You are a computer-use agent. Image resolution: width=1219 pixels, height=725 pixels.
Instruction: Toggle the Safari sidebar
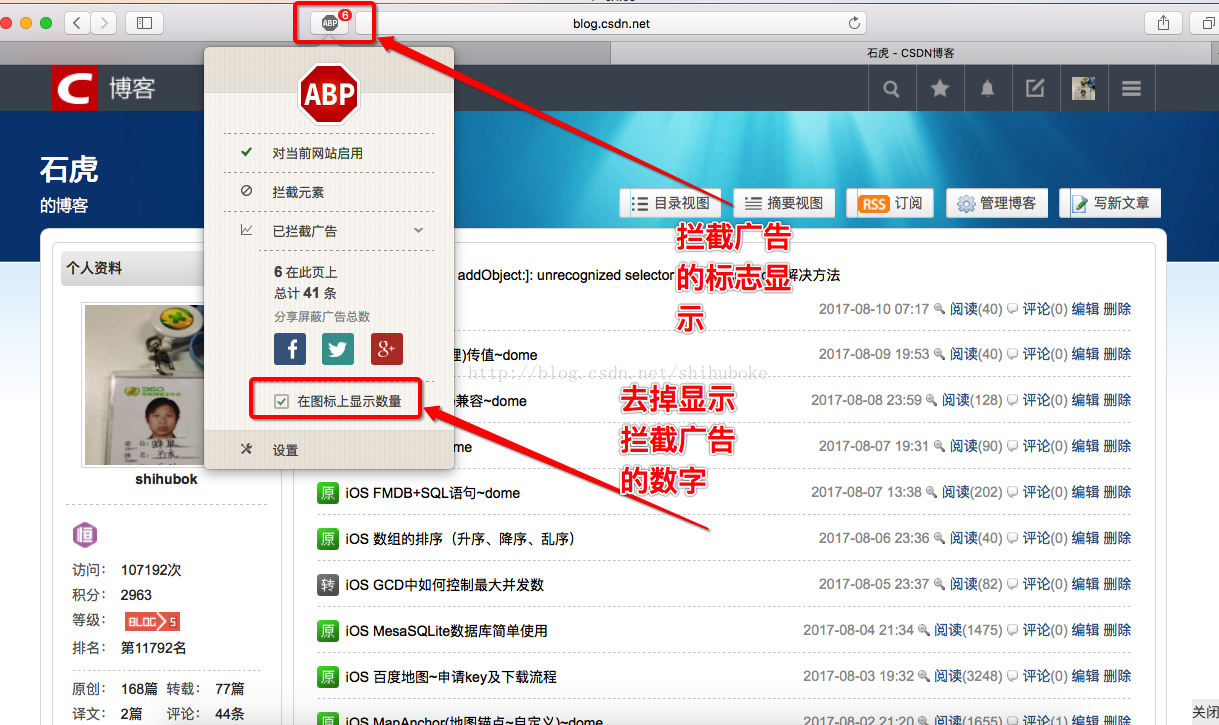(141, 22)
